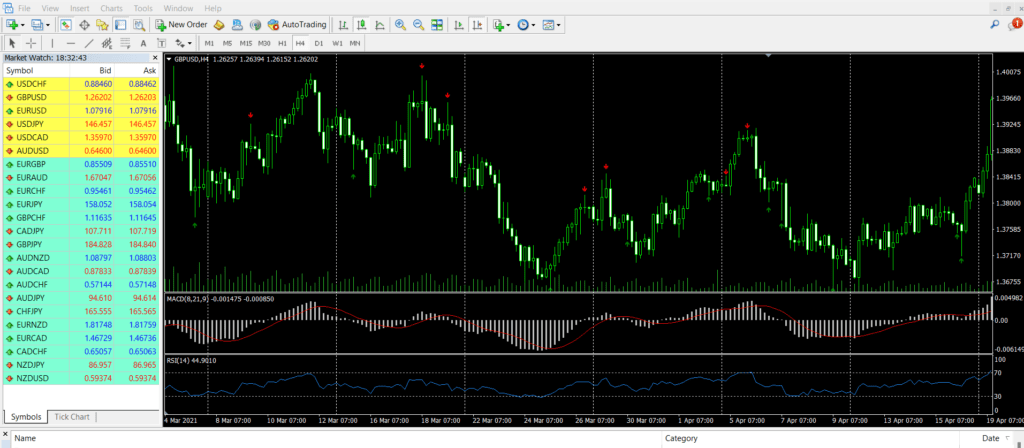Open the View menu
Screen dimensions: 1024x448
tap(50, 8)
